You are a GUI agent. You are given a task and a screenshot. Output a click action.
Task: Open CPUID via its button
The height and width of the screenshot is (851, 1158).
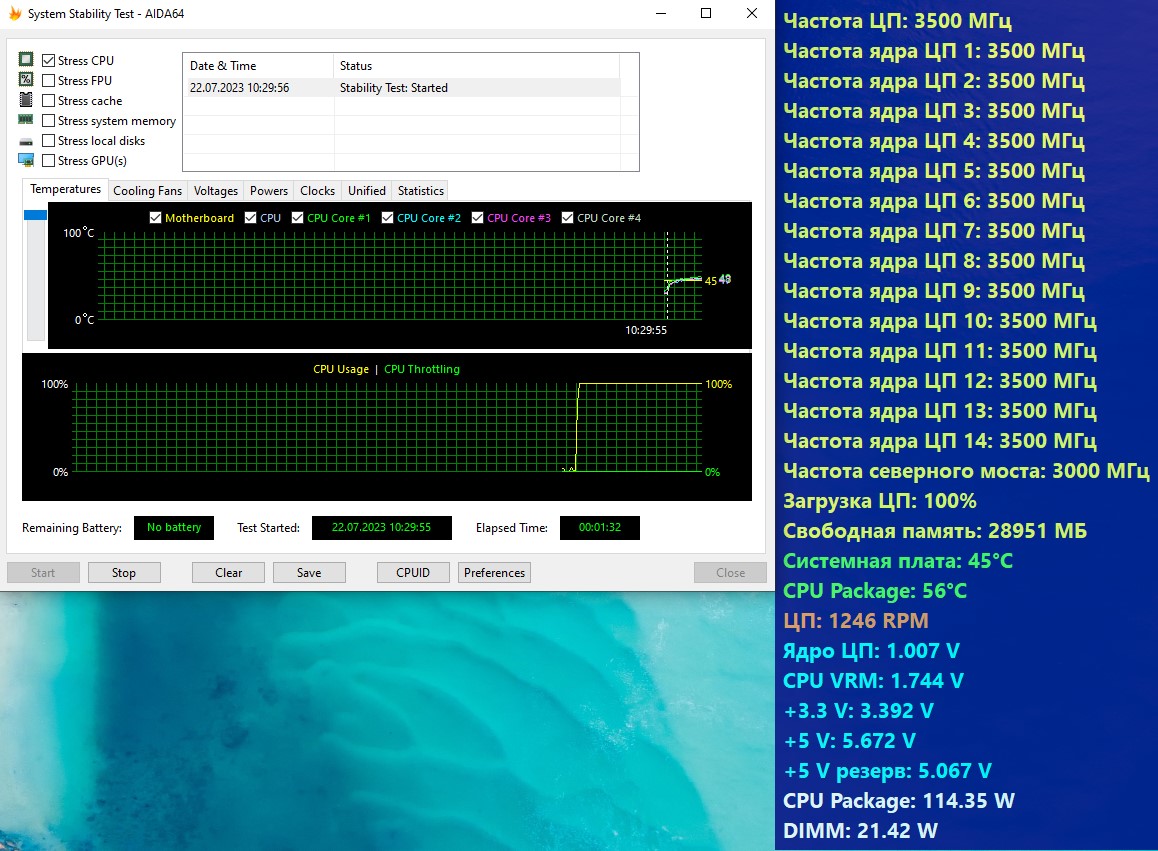(x=413, y=573)
